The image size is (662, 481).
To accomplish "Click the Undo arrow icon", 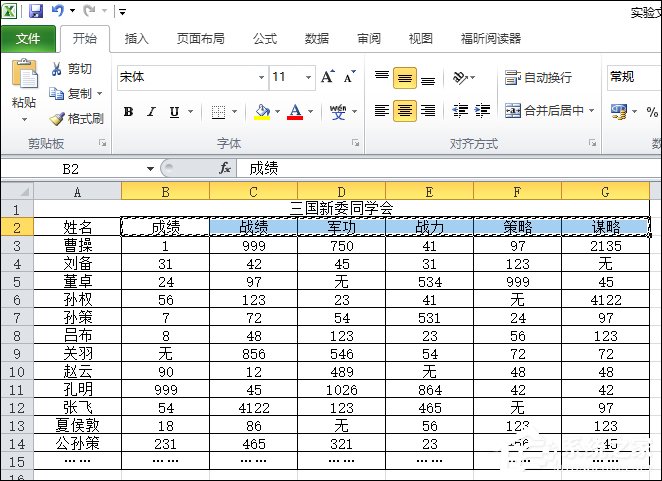I will point(58,12).
